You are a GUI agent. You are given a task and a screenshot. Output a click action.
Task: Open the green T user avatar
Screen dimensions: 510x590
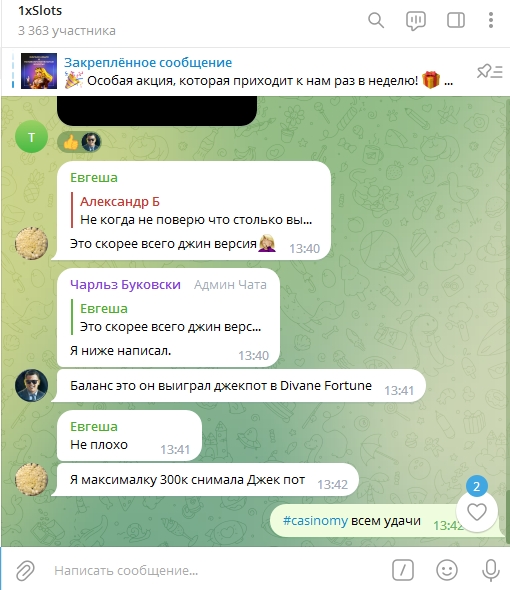tap(31, 137)
